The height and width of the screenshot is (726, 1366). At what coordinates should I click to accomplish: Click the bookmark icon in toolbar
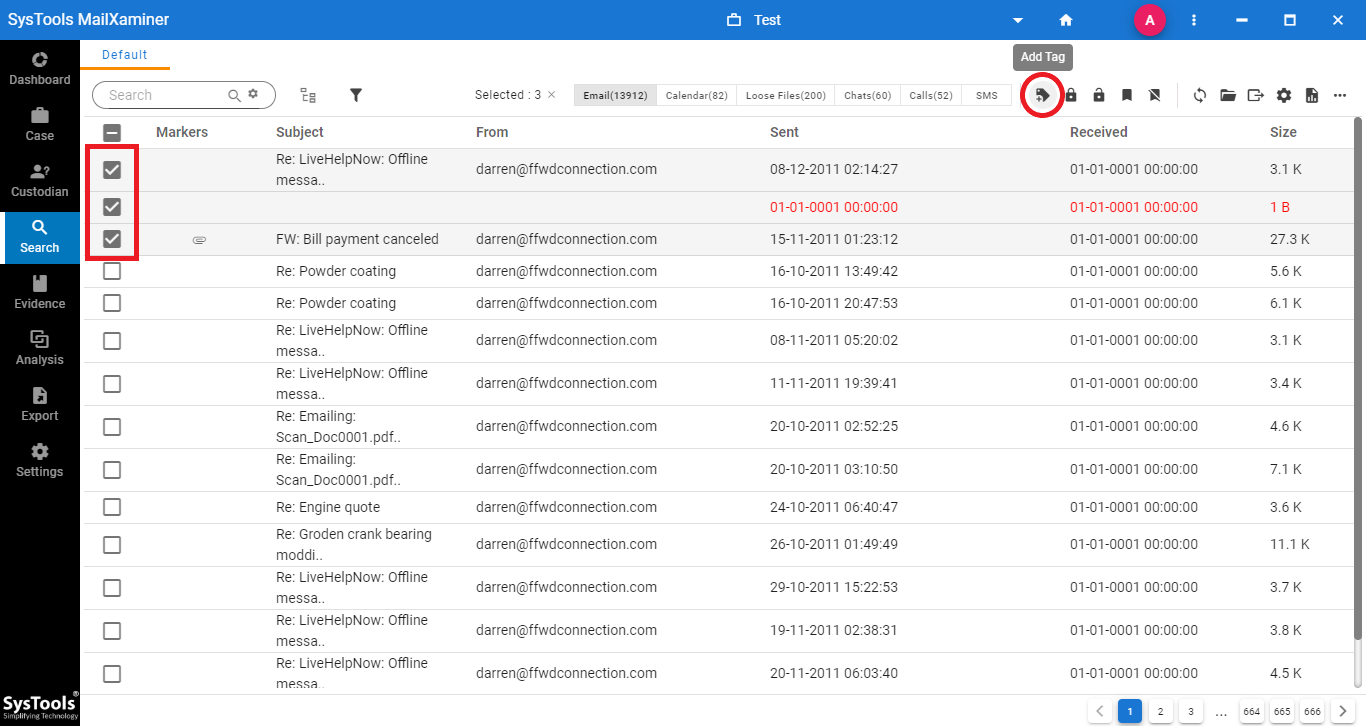point(1127,95)
